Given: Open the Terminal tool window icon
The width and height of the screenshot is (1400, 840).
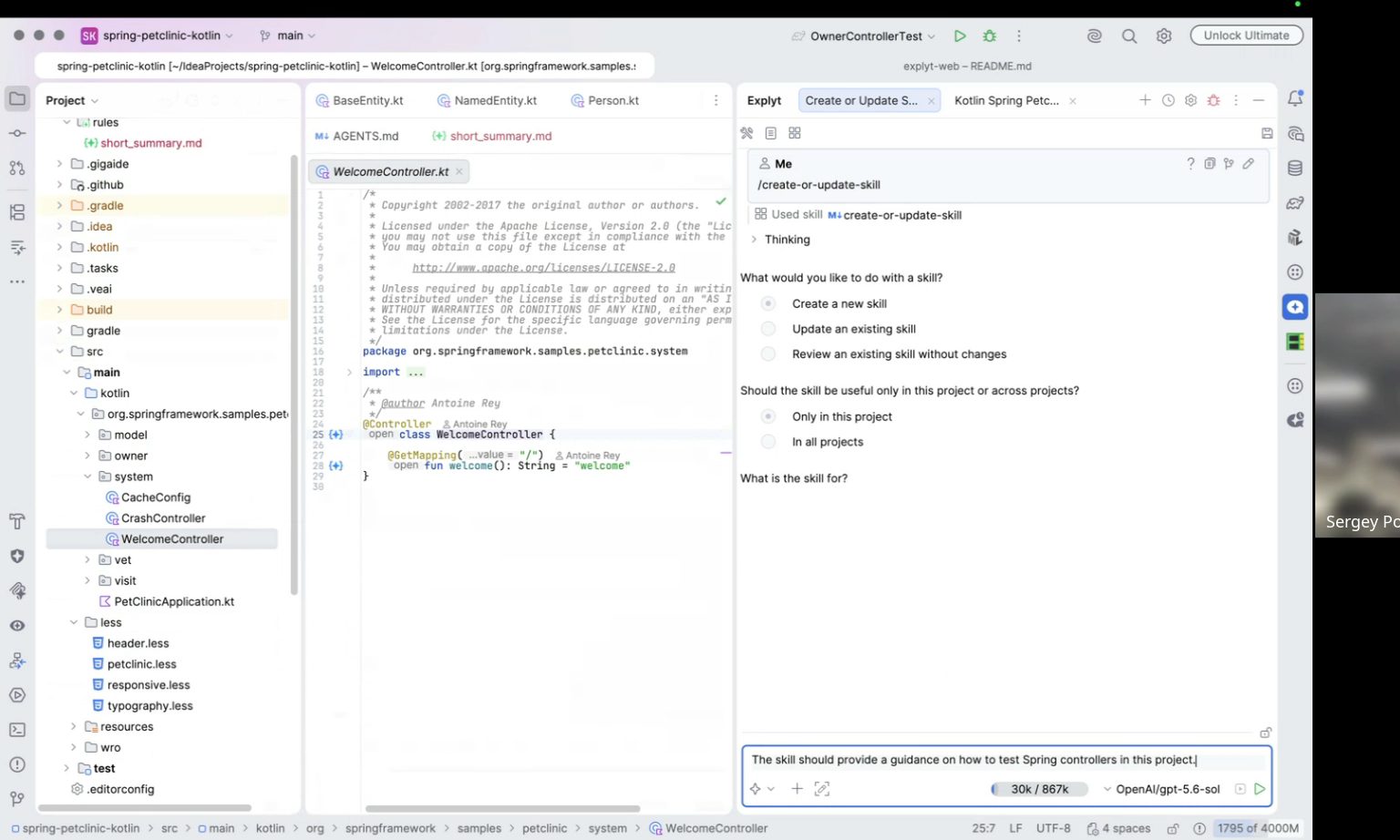Looking at the screenshot, I should click(17, 730).
